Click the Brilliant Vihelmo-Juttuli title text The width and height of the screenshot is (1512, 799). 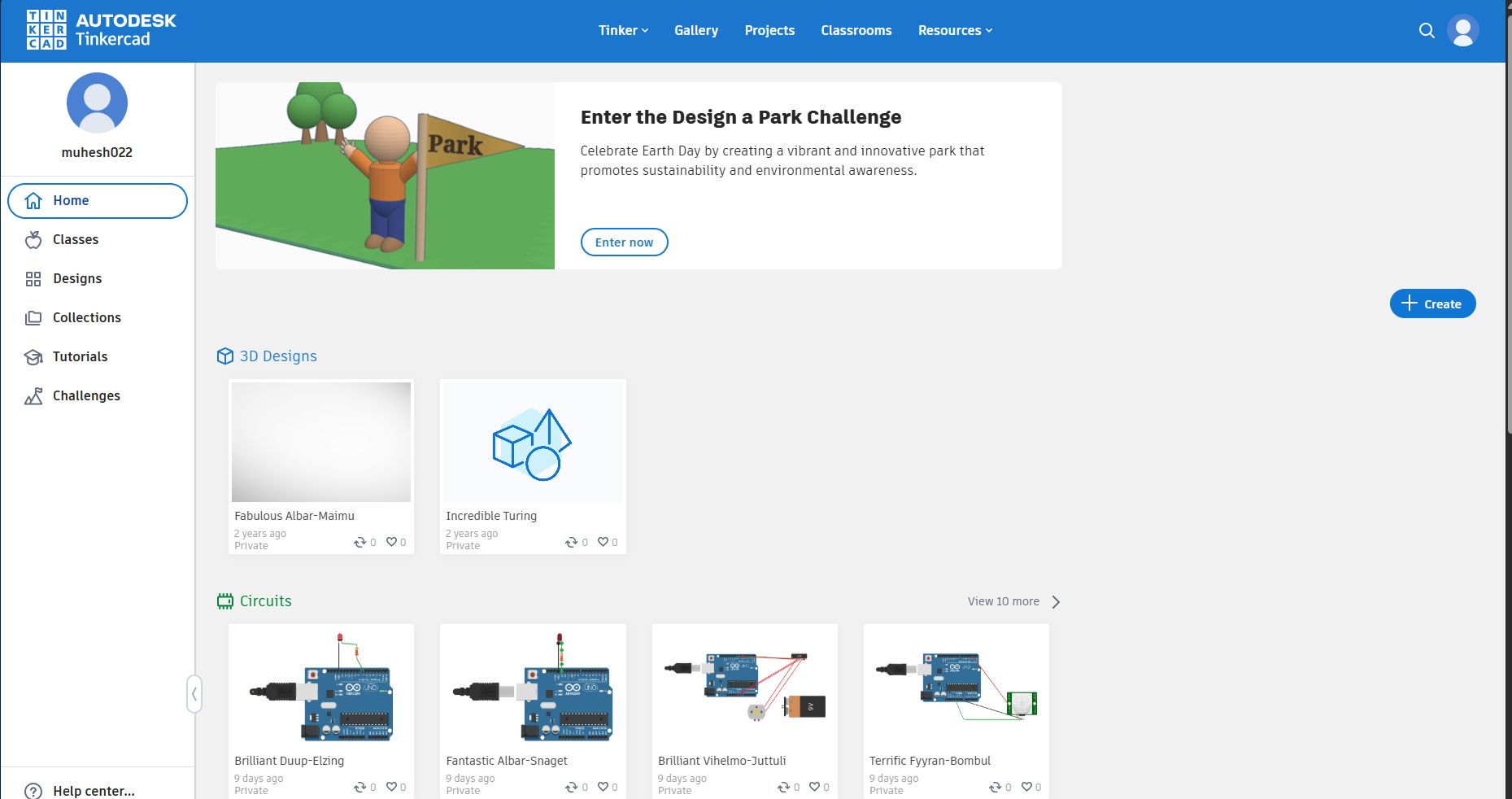click(721, 761)
